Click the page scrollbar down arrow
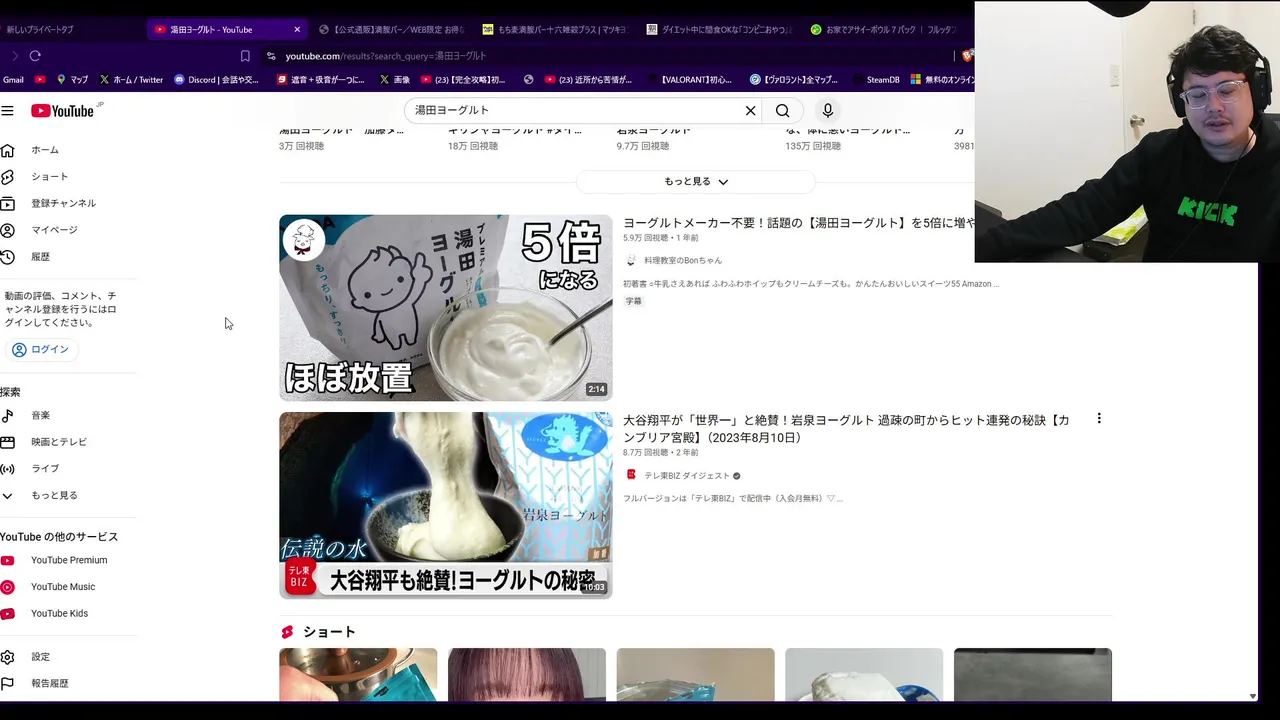The width and height of the screenshot is (1280, 720). 1253,696
